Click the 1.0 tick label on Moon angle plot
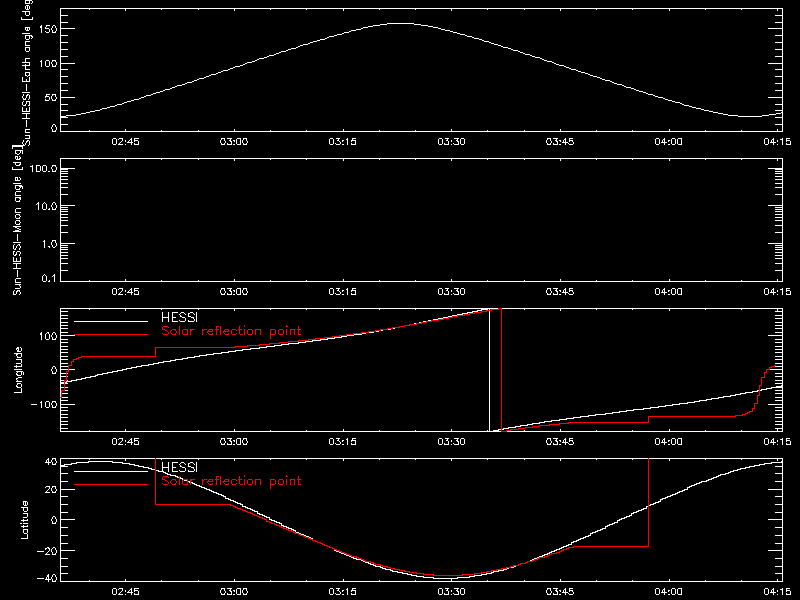Image resolution: width=800 pixels, height=600 pixels. pos(49,244)
